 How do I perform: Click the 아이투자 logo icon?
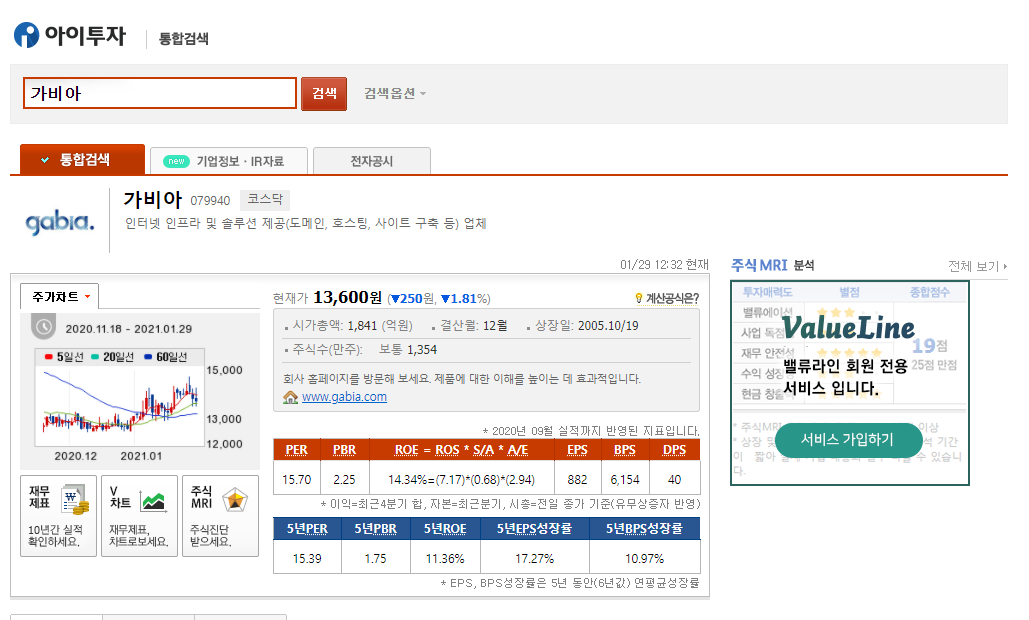point(27,35)
